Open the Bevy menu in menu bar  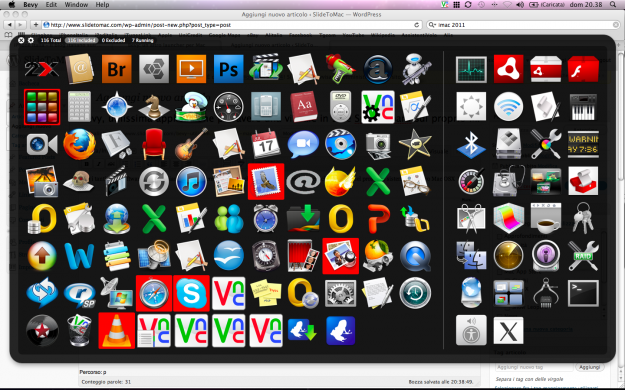(x=31, y=5)
